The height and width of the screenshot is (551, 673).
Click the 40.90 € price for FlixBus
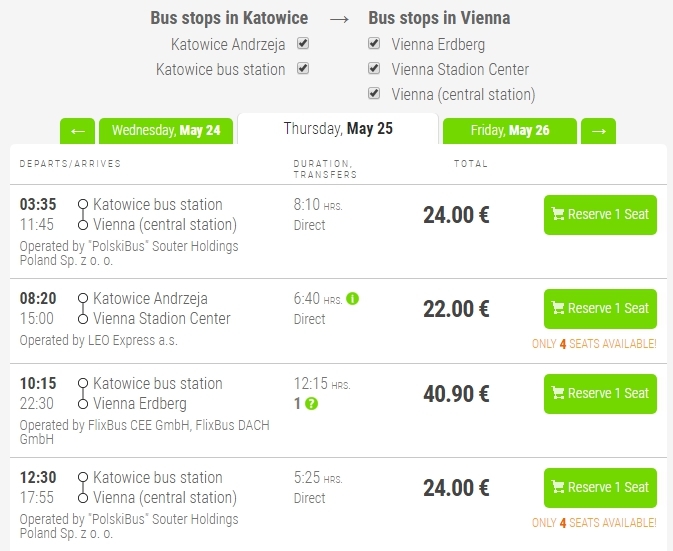tap(456, 394)
